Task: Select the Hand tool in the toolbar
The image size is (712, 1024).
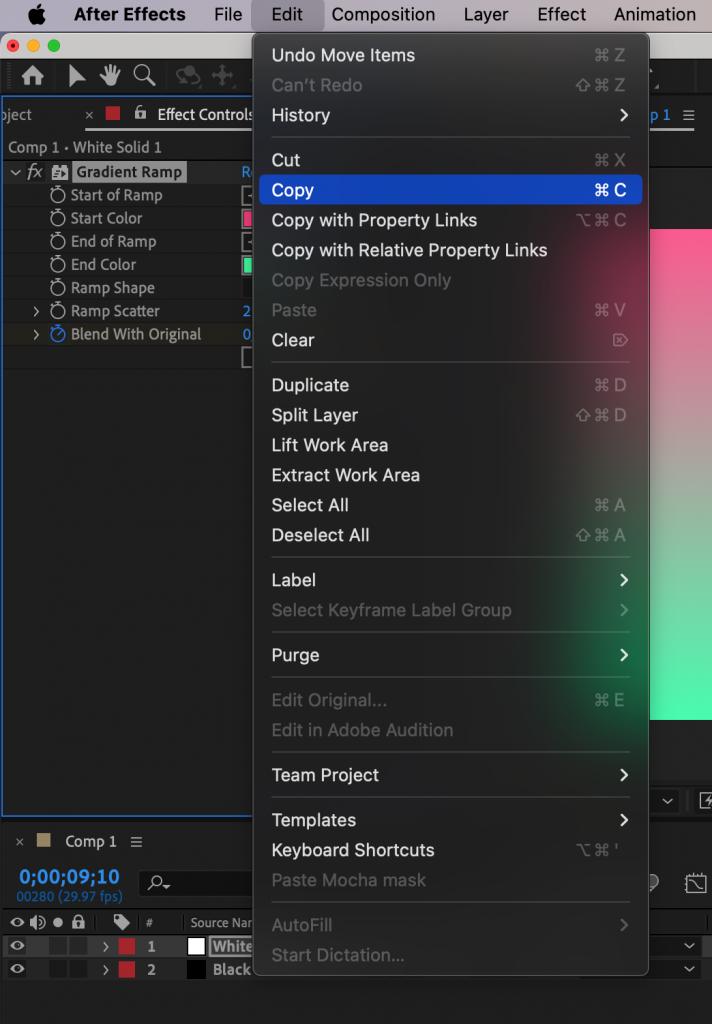Action: point(110,76)
